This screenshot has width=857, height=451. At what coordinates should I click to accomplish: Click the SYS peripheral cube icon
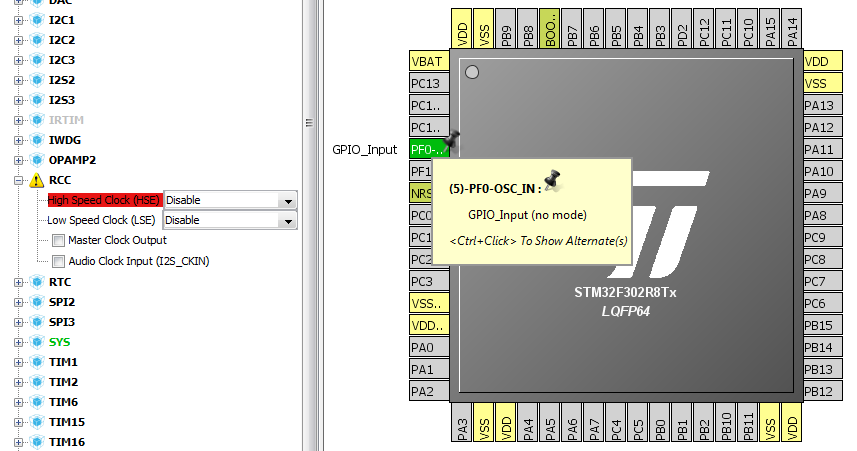[x=37, y=342]
